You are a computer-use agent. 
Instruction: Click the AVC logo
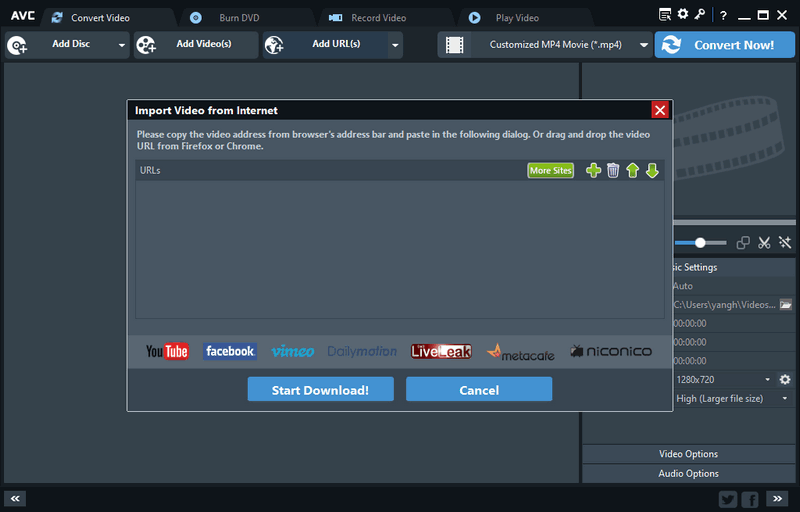(x=23, y=15)
